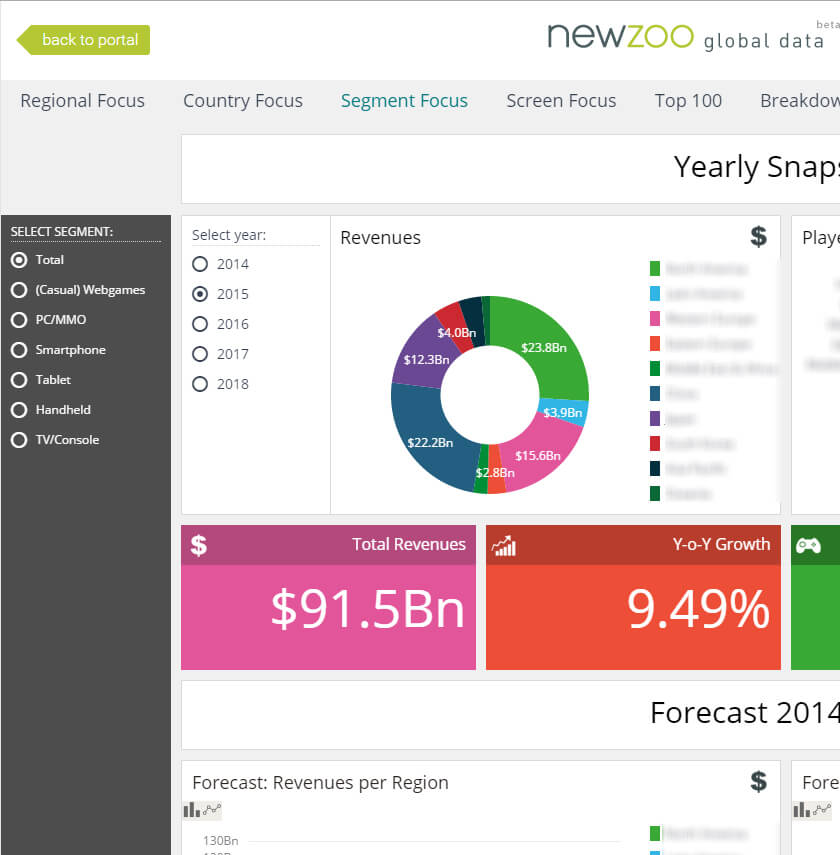Go to the Top 100 tab

click(x=688, y=101)
